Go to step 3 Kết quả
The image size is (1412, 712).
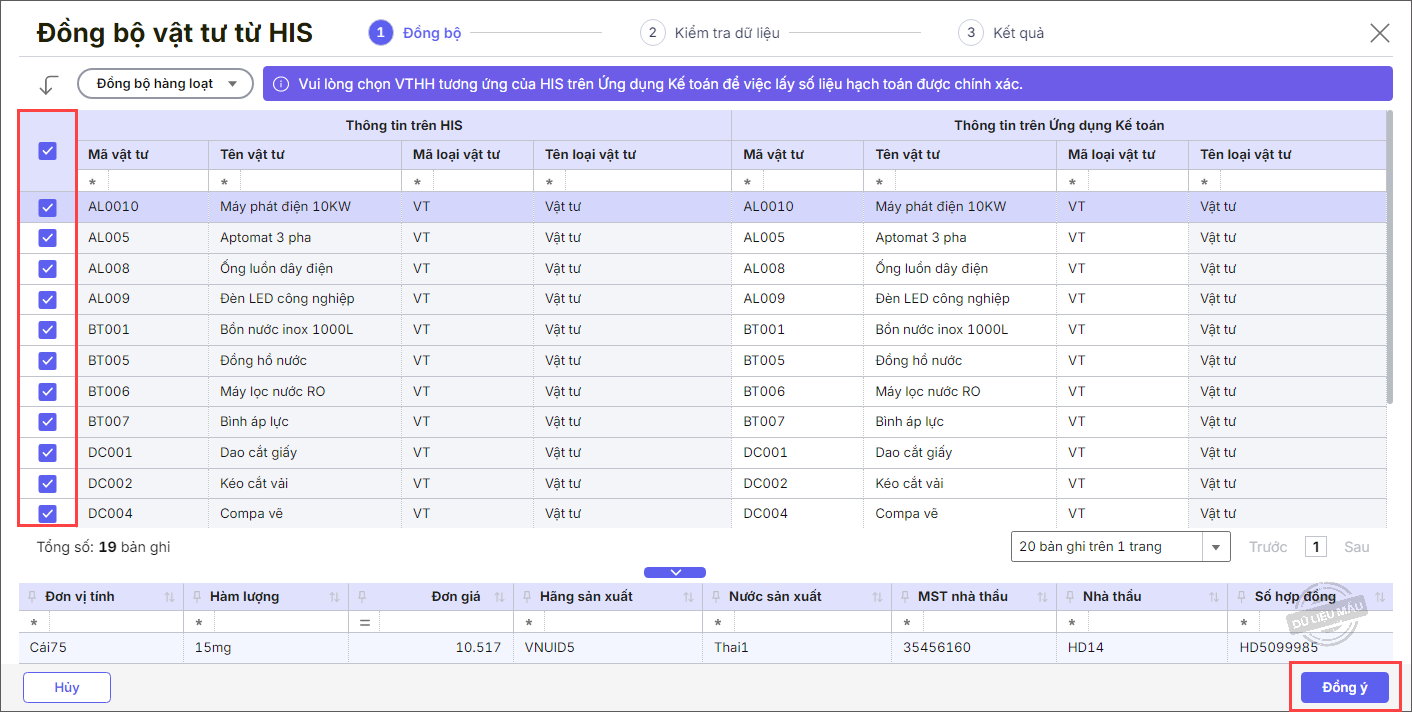[1002, 33]
